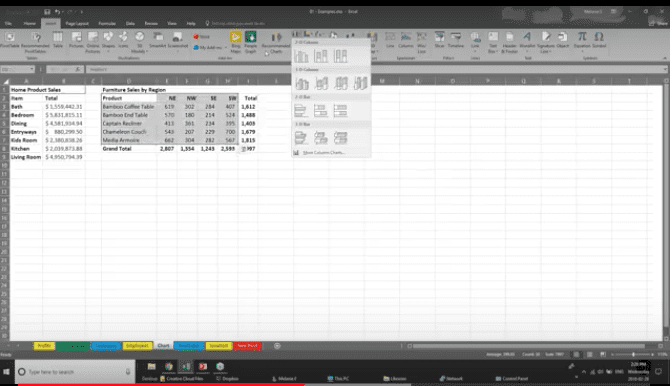The width and height of the screenshot is (672, 386).
Task: Select 2-D Clustered Column chart
Action: click(x=301, y=56)
